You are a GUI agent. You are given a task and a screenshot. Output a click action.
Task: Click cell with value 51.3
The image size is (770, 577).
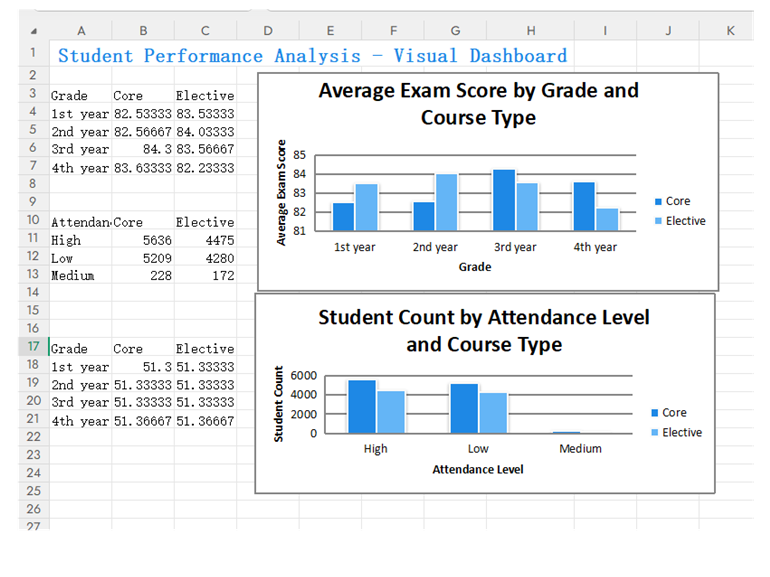pyautogui.click(x=143, y=367)
